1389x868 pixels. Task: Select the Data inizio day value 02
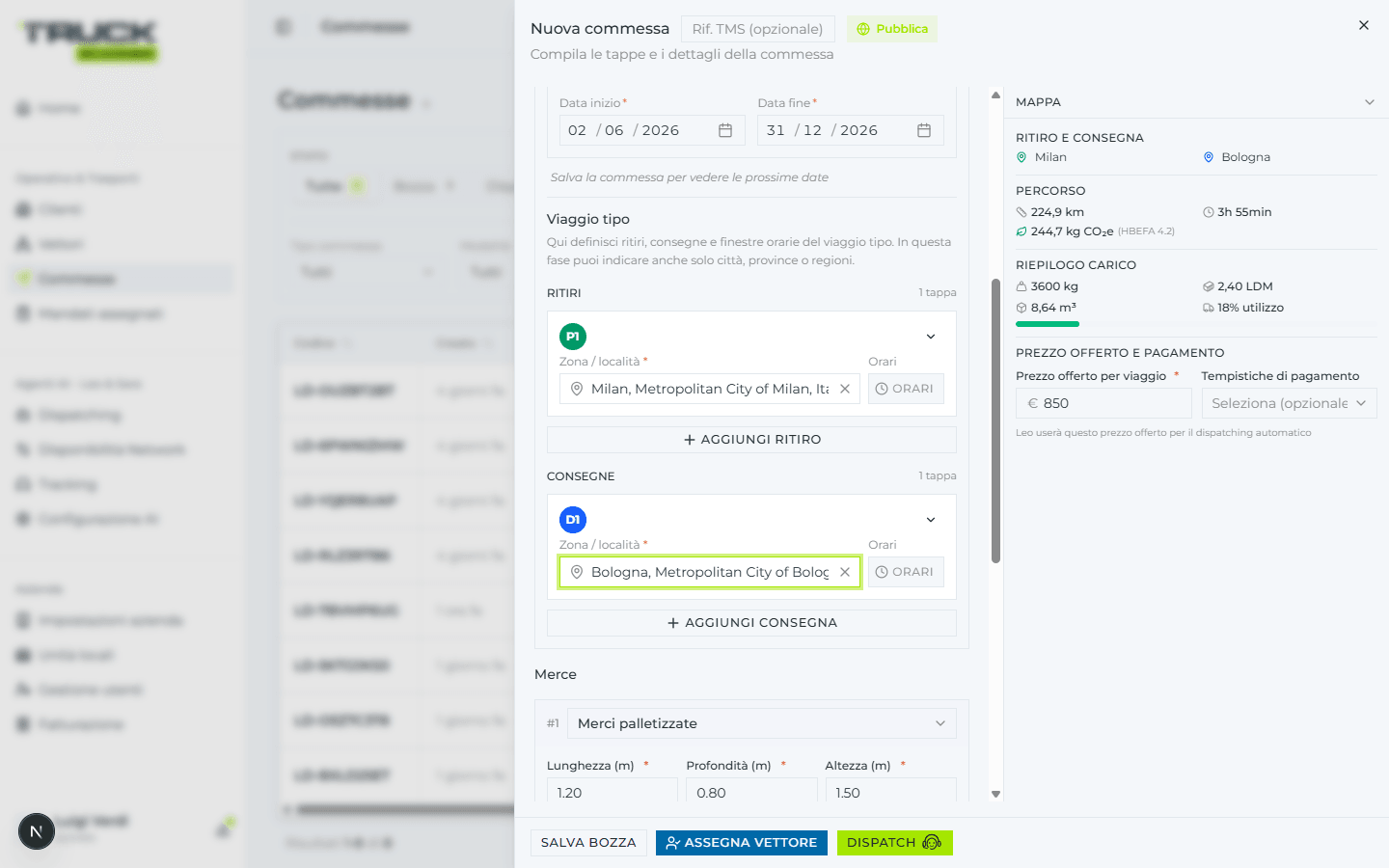pyautogui.click(x=577, y=130)
